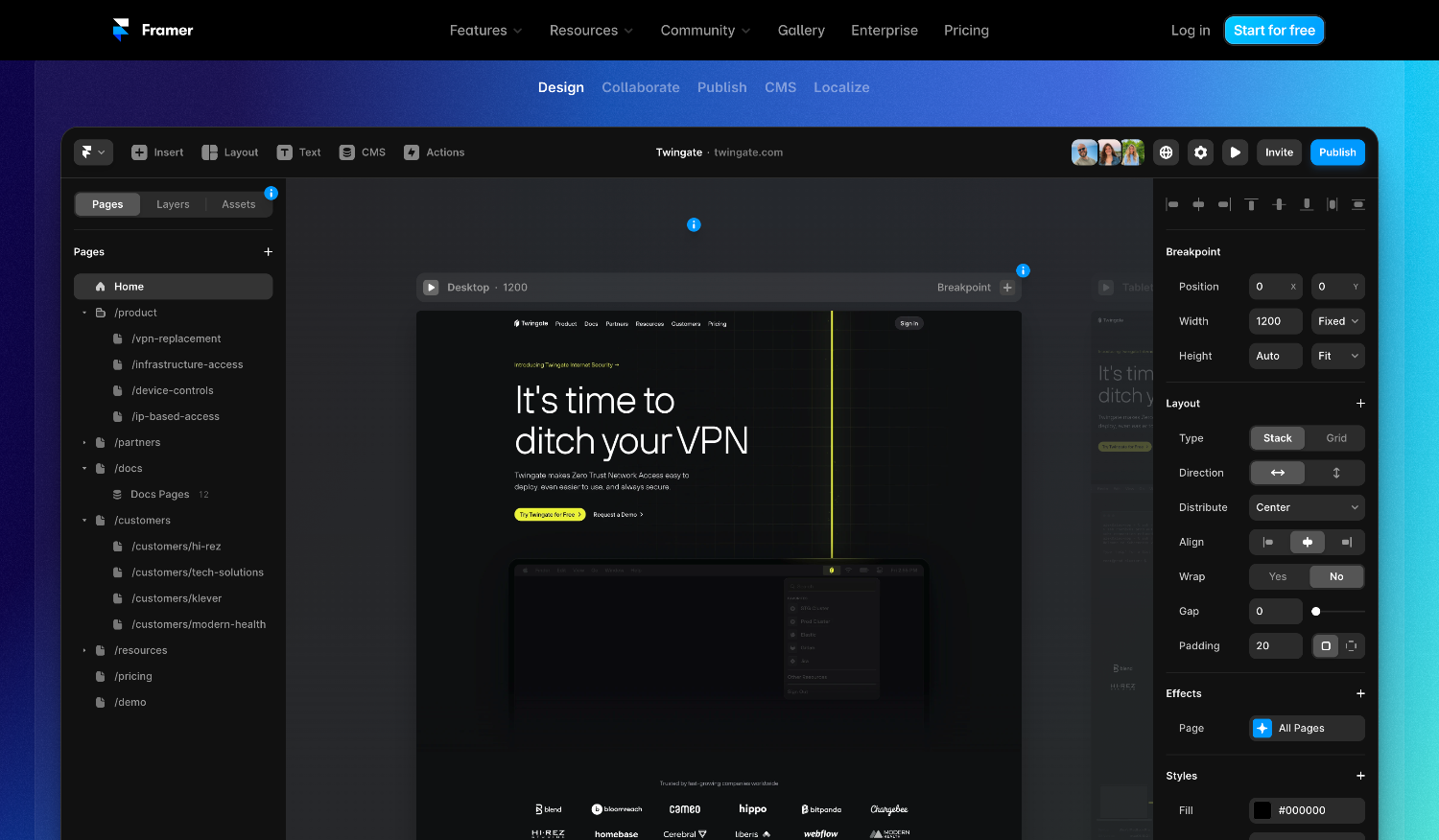
Task: Switch layout Type to Grid
Action: (1336, 438)
